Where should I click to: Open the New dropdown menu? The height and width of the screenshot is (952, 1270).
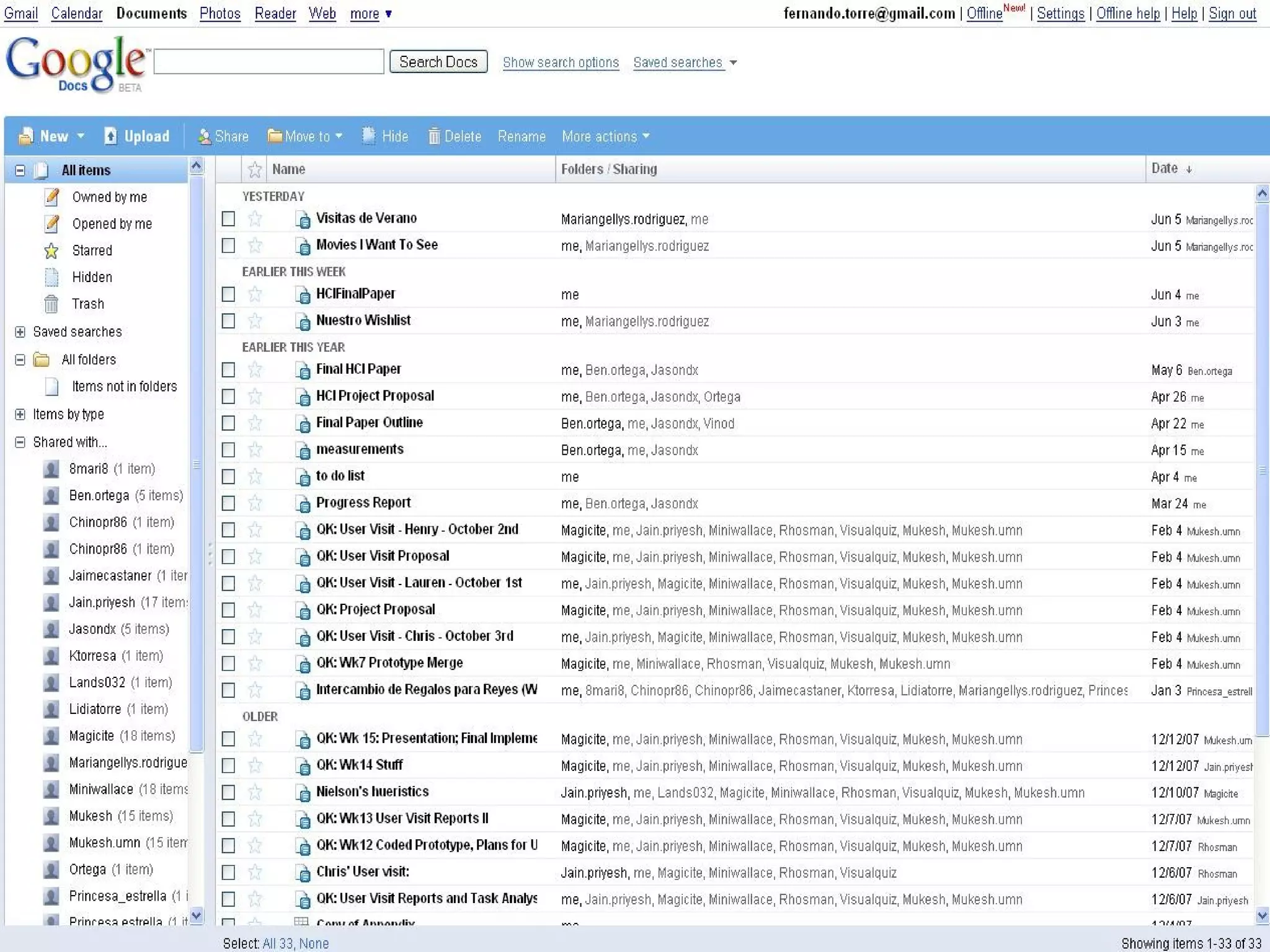pos(52,136)
